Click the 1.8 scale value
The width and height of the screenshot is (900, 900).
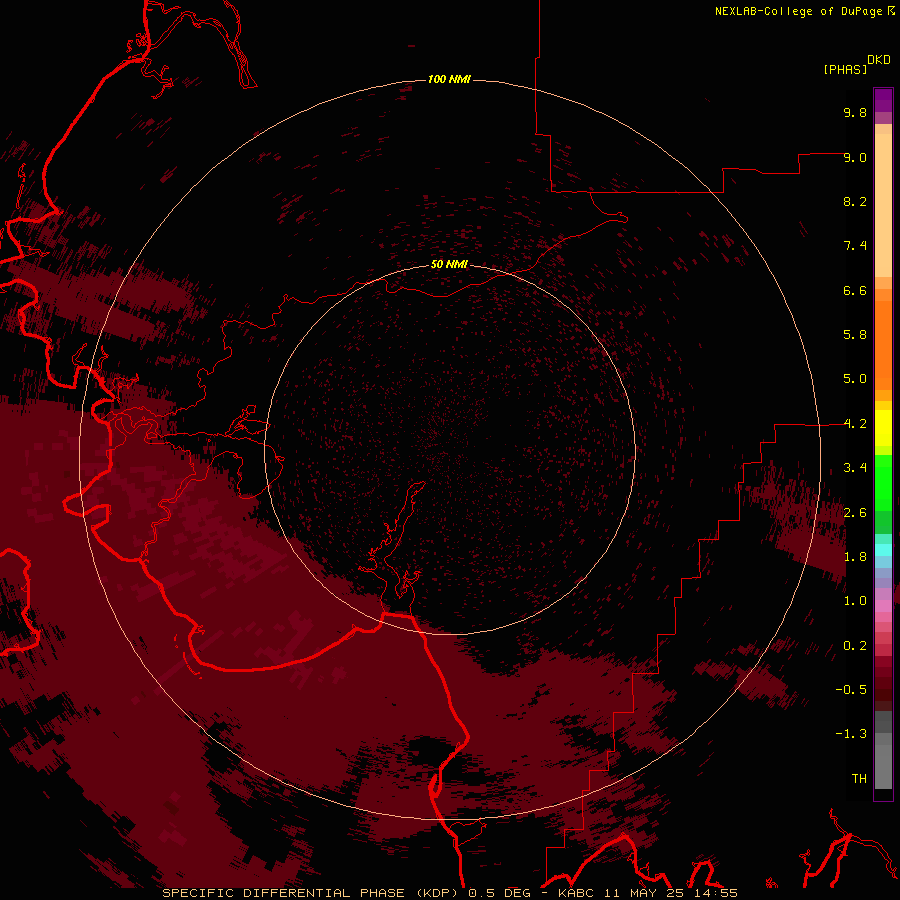point(855,557)
